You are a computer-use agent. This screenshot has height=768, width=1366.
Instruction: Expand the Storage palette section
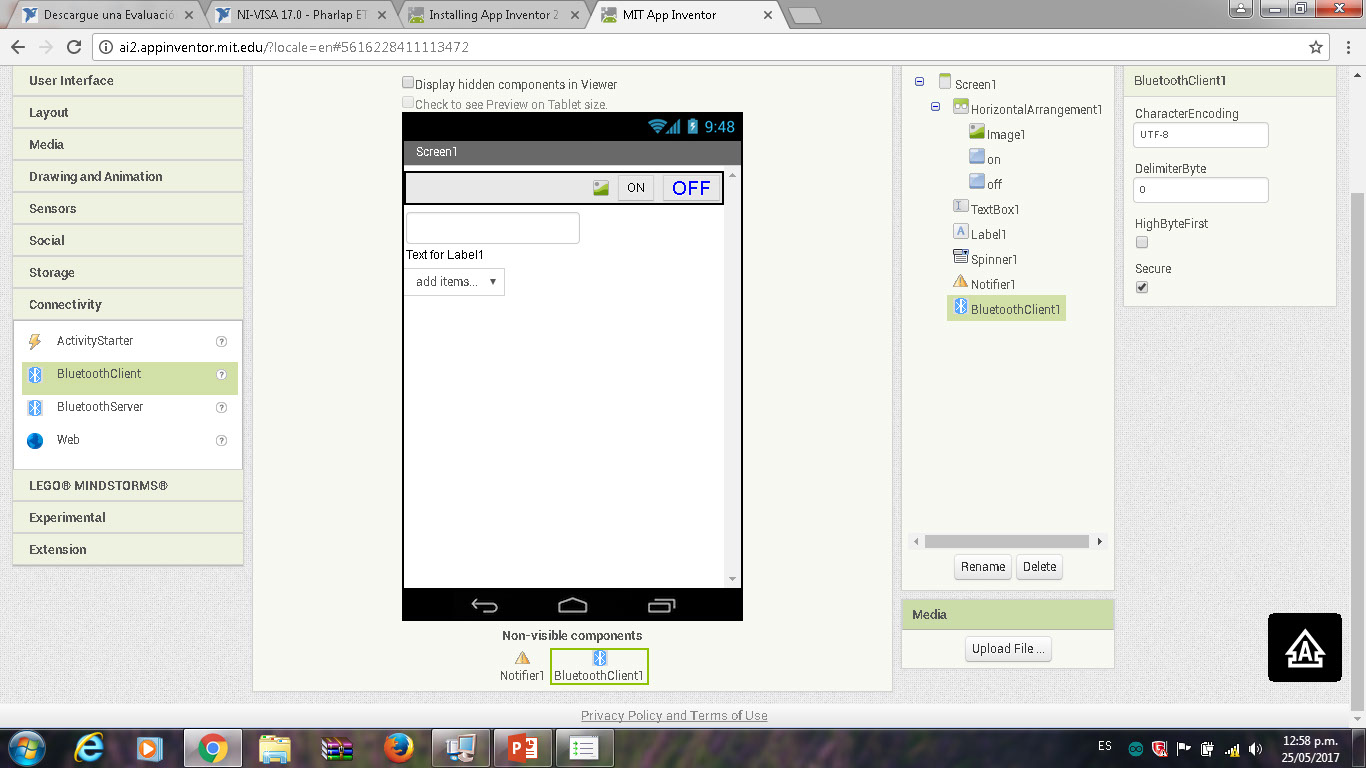tap(128, 273)
